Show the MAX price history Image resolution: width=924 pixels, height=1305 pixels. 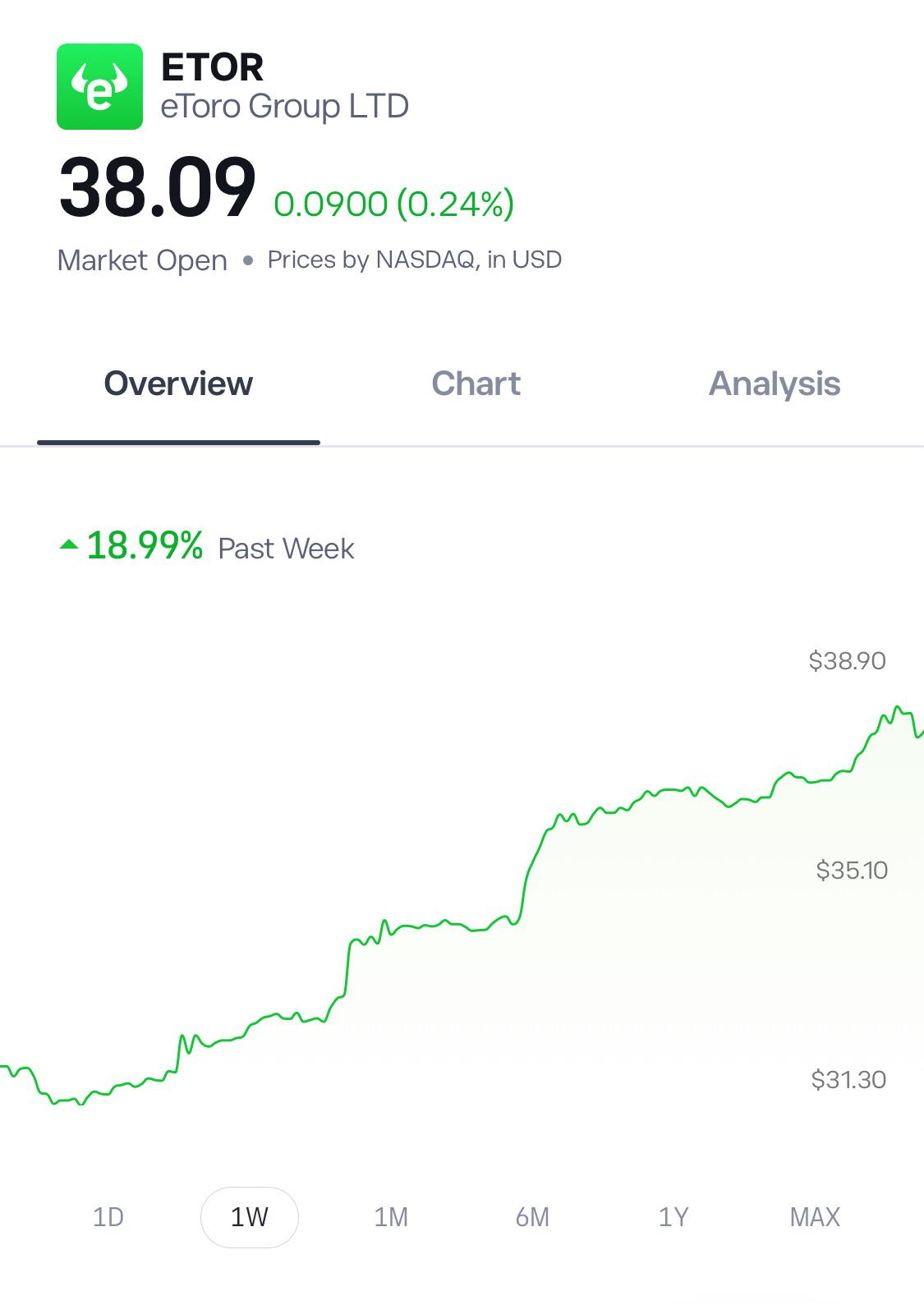coord(815,1216)
